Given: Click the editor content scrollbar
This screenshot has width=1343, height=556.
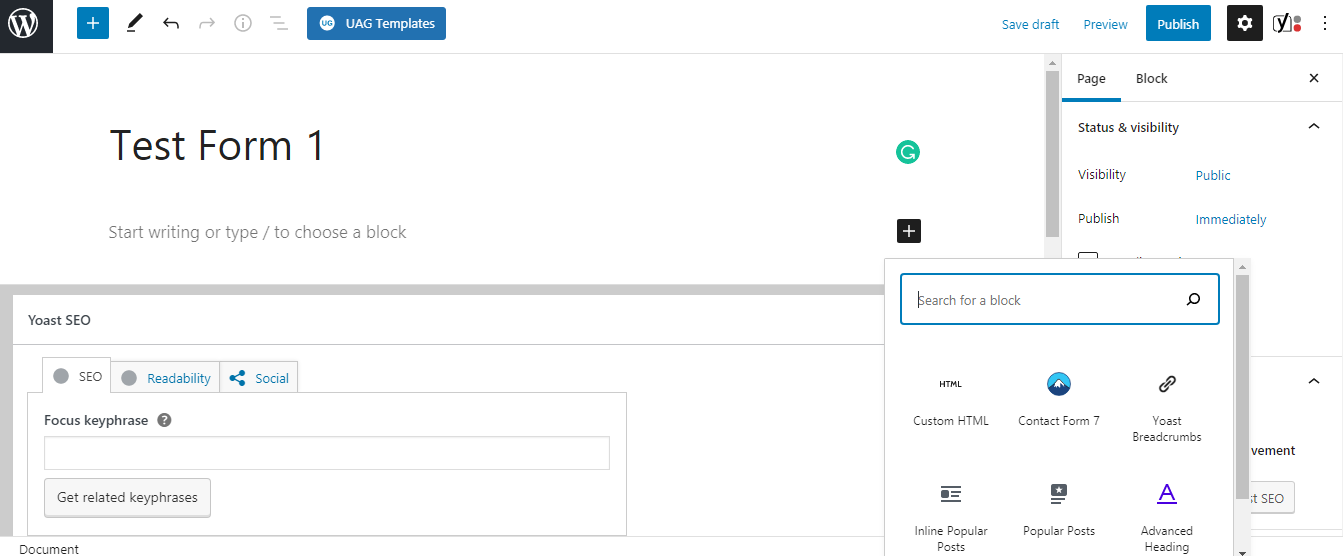Looking at the screenshot, I should coord(1051,152).
